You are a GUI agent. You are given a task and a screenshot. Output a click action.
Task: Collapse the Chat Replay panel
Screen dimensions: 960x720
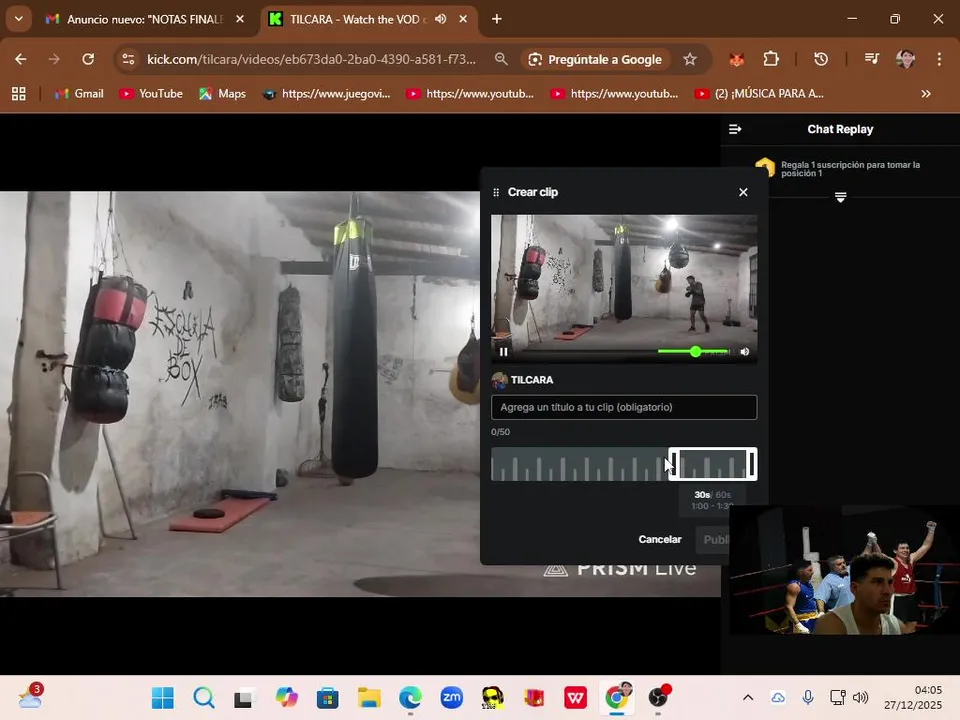pyautogui.click(x=735, y=129)
